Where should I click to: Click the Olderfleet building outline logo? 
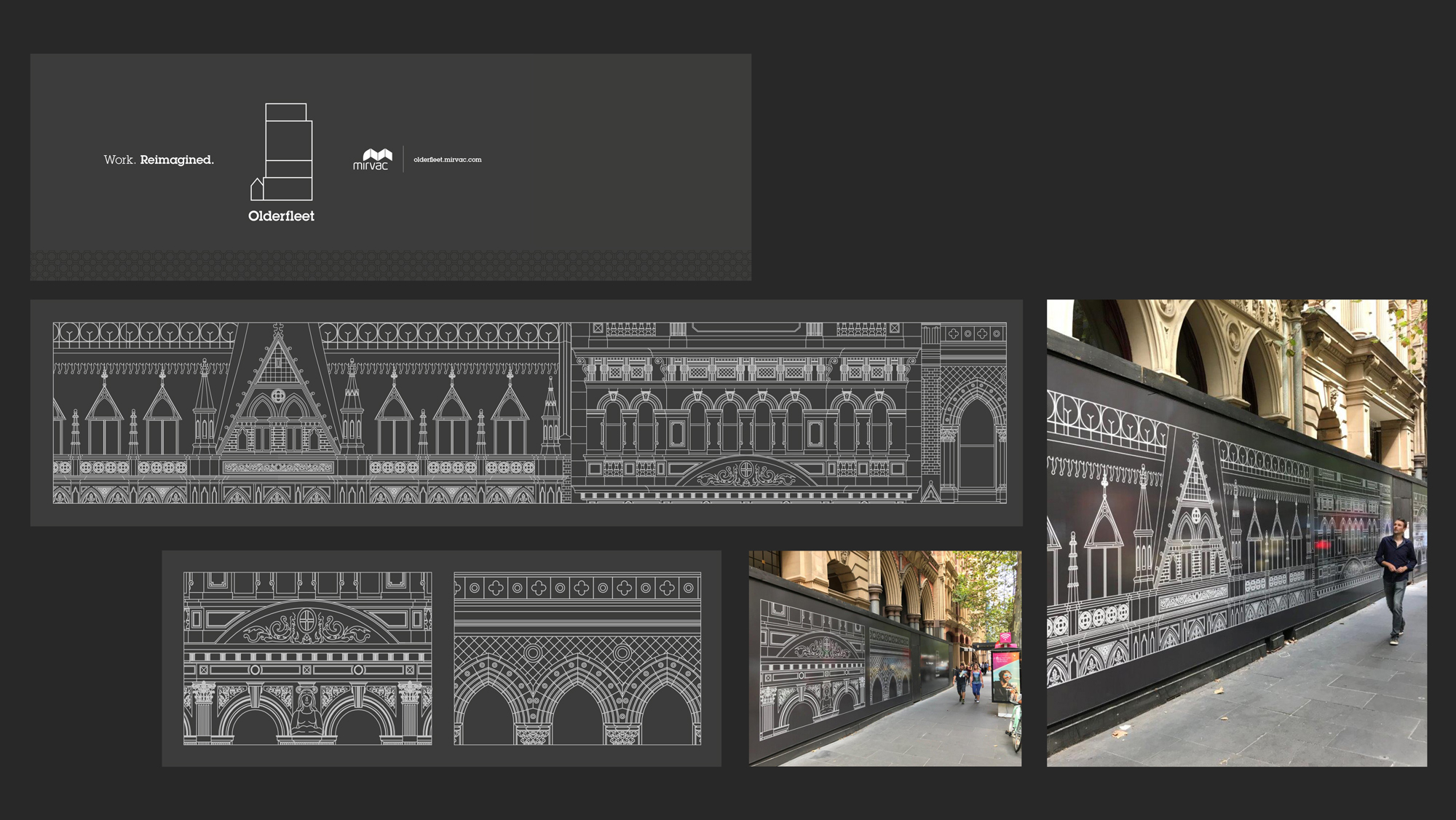pyautogui.click(x=282, y=151)
